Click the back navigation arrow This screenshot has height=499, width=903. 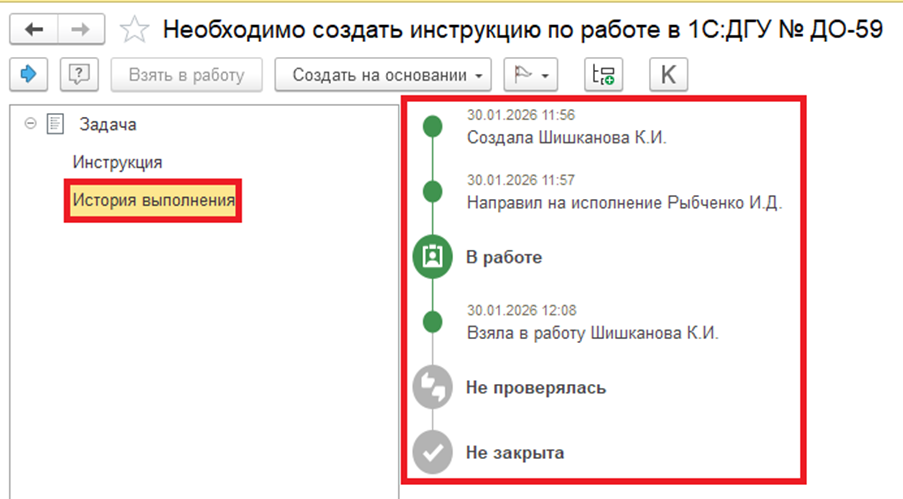(35, 30)
